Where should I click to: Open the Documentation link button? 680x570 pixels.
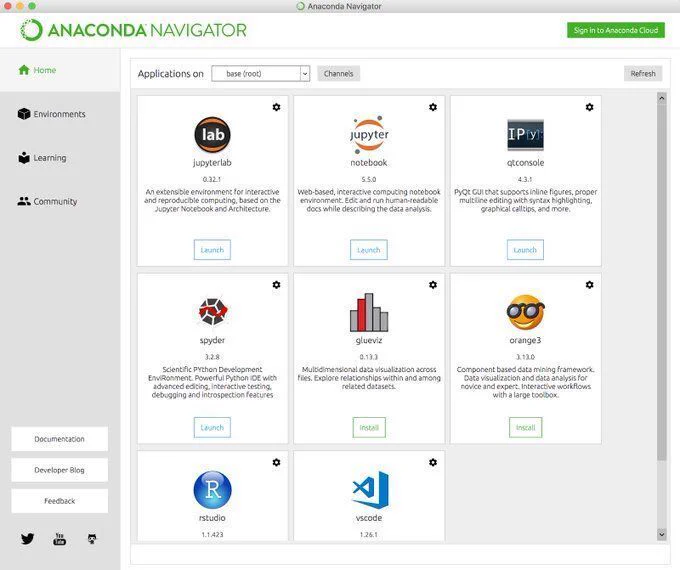click(x=59, y=439)
